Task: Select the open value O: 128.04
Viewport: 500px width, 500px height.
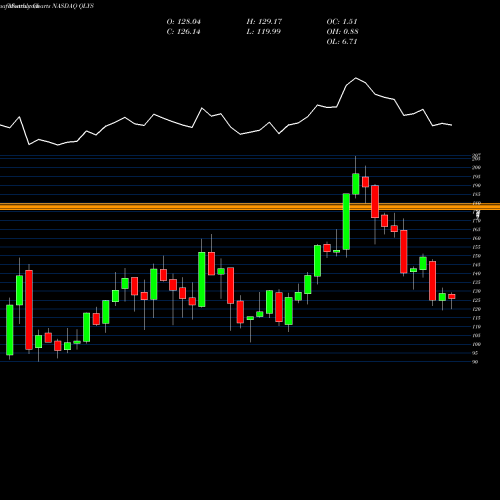Action: coord(184,22)
